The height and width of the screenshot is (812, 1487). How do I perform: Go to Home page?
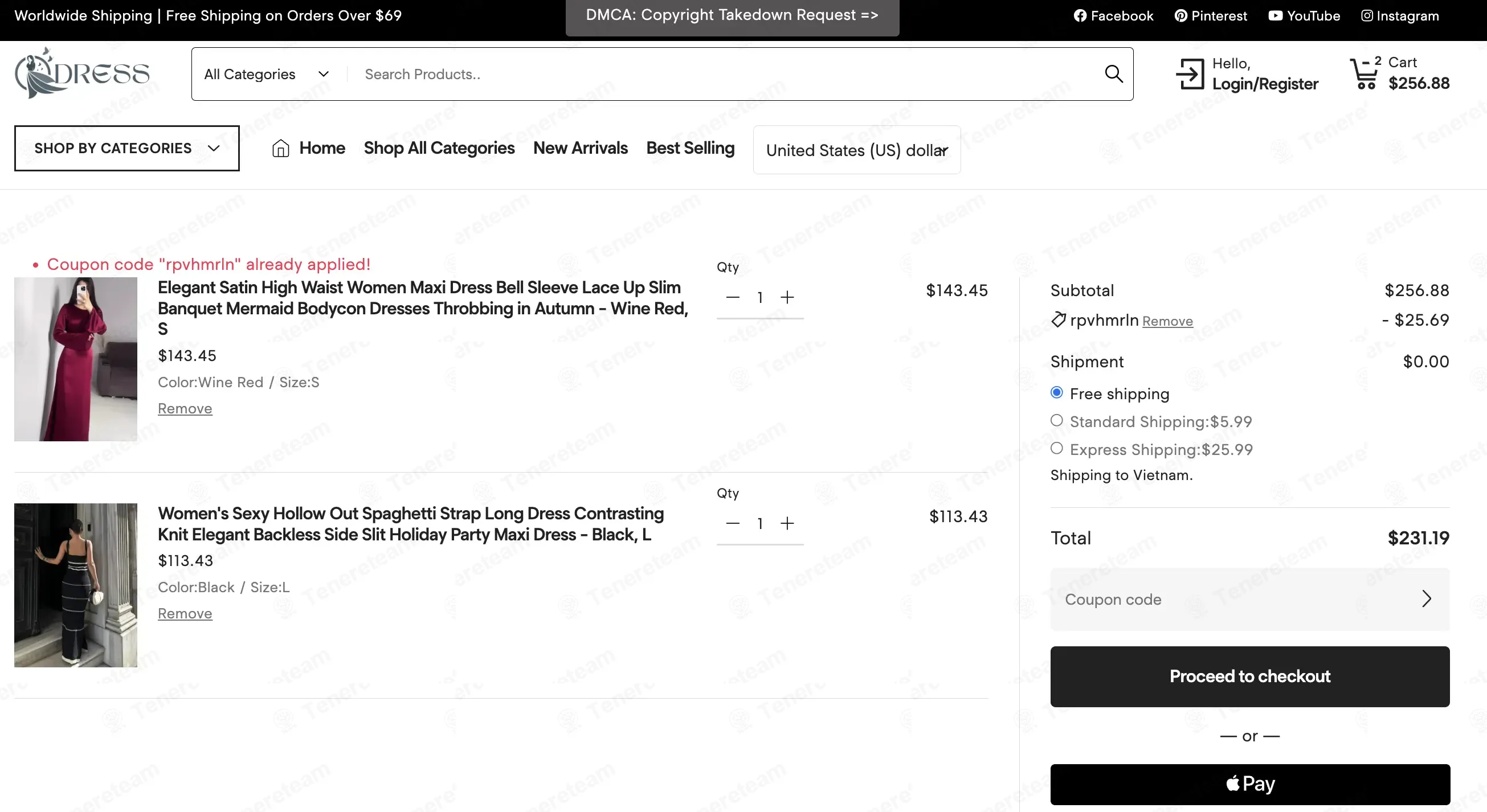[x=321, y=148]
